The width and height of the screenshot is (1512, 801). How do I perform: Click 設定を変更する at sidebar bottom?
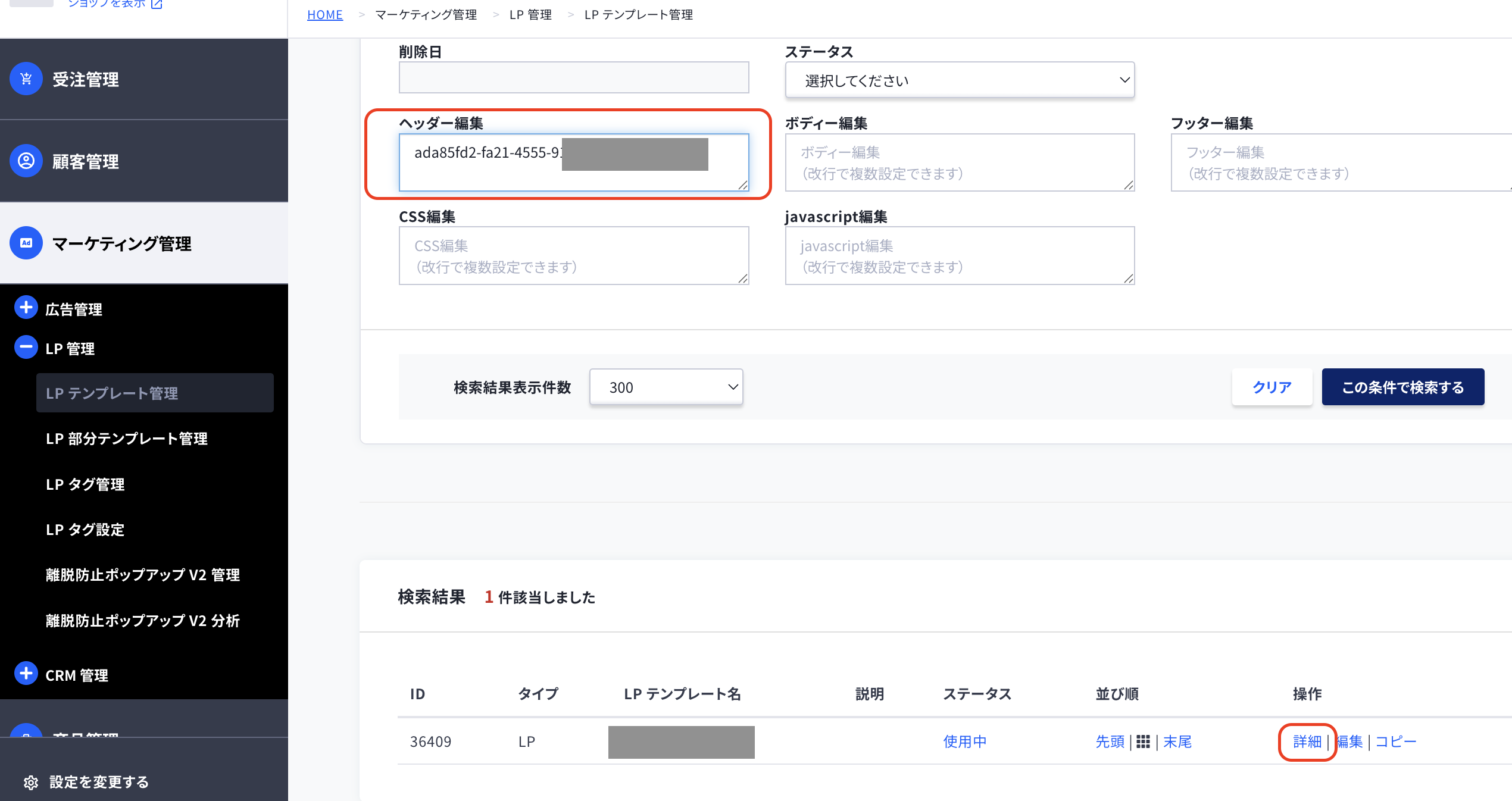tap(99, 782)
